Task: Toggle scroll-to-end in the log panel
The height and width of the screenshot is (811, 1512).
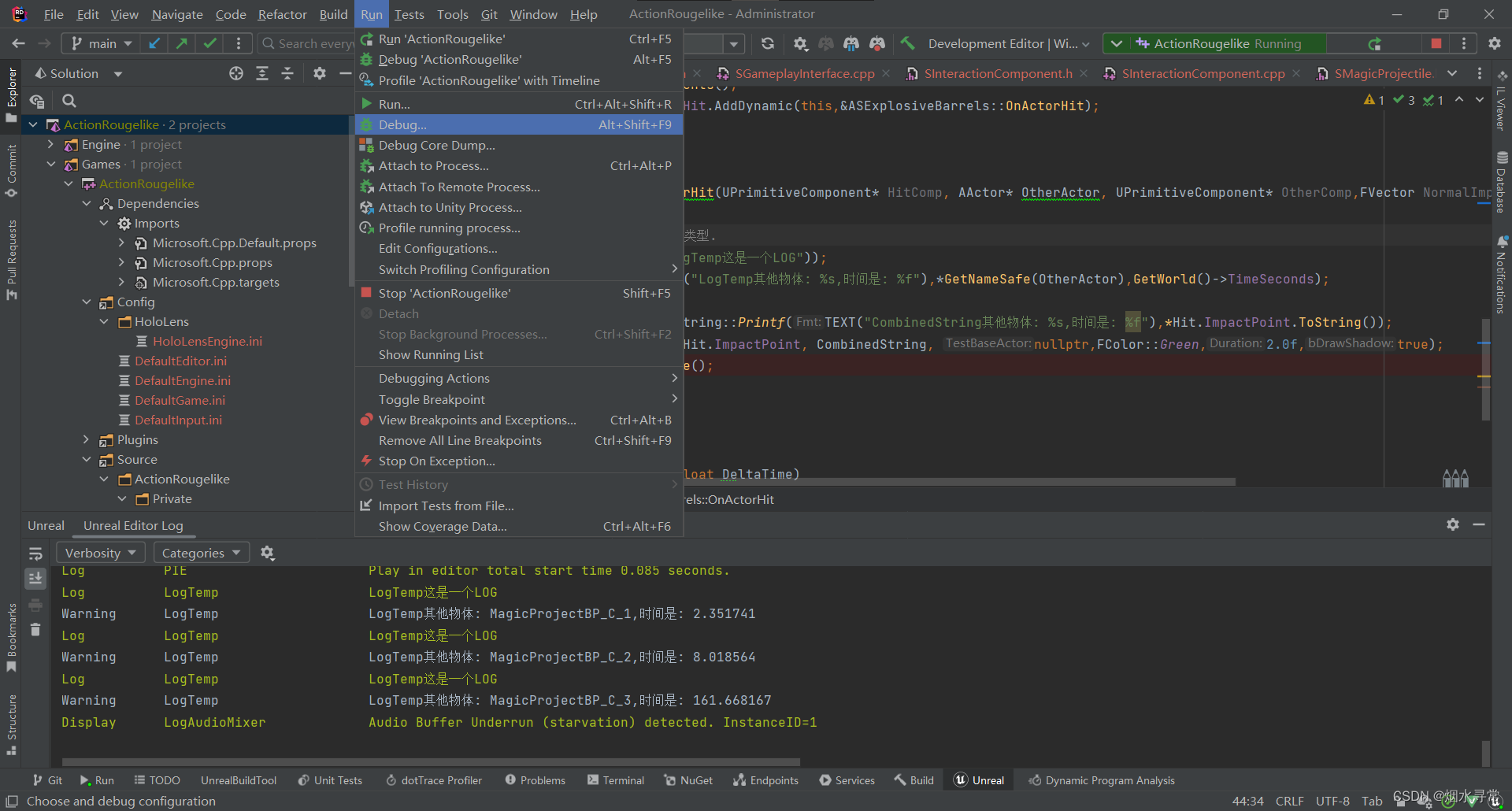Action: 35,579
